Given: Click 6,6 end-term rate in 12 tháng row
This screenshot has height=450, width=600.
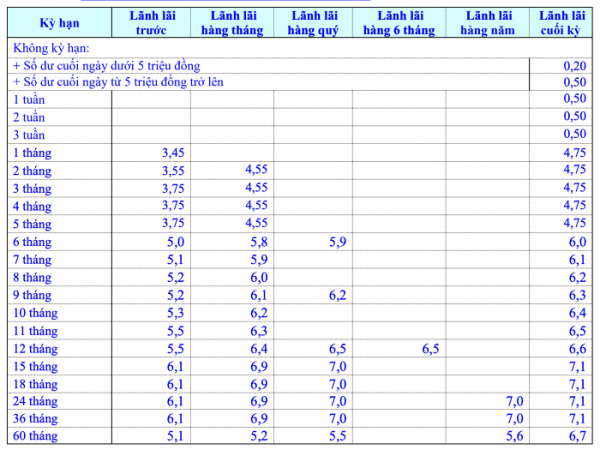Looking at the screenshot, I should (x=577, y=349).
